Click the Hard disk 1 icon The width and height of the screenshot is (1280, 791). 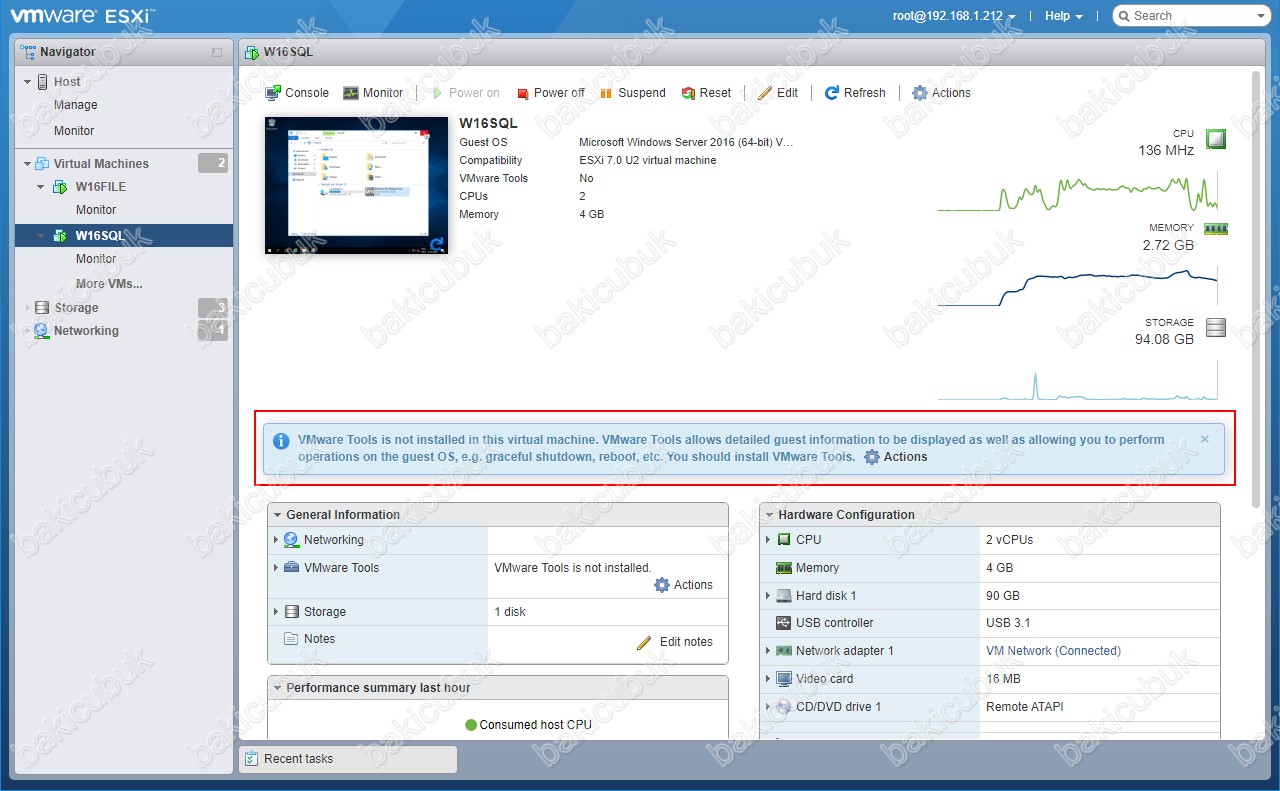784,596
